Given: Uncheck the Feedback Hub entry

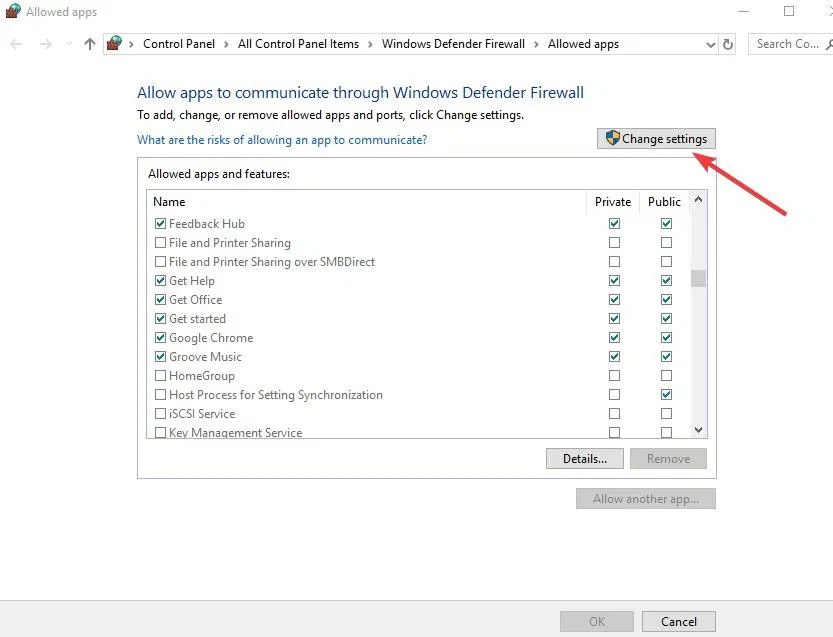Looking at the screenshot, I should point(161,223).
